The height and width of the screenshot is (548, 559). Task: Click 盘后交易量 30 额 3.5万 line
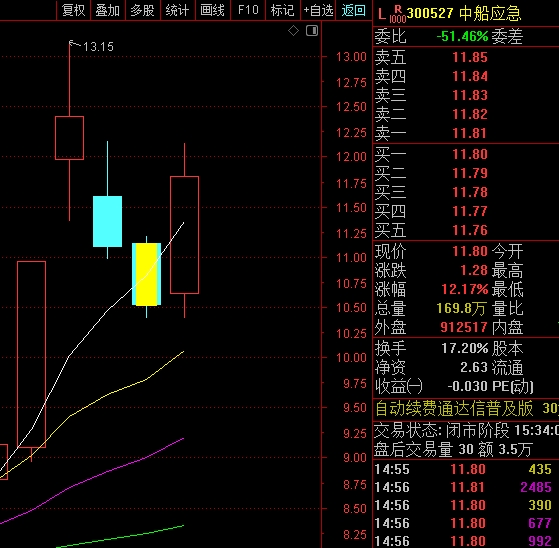coord(452,450)
